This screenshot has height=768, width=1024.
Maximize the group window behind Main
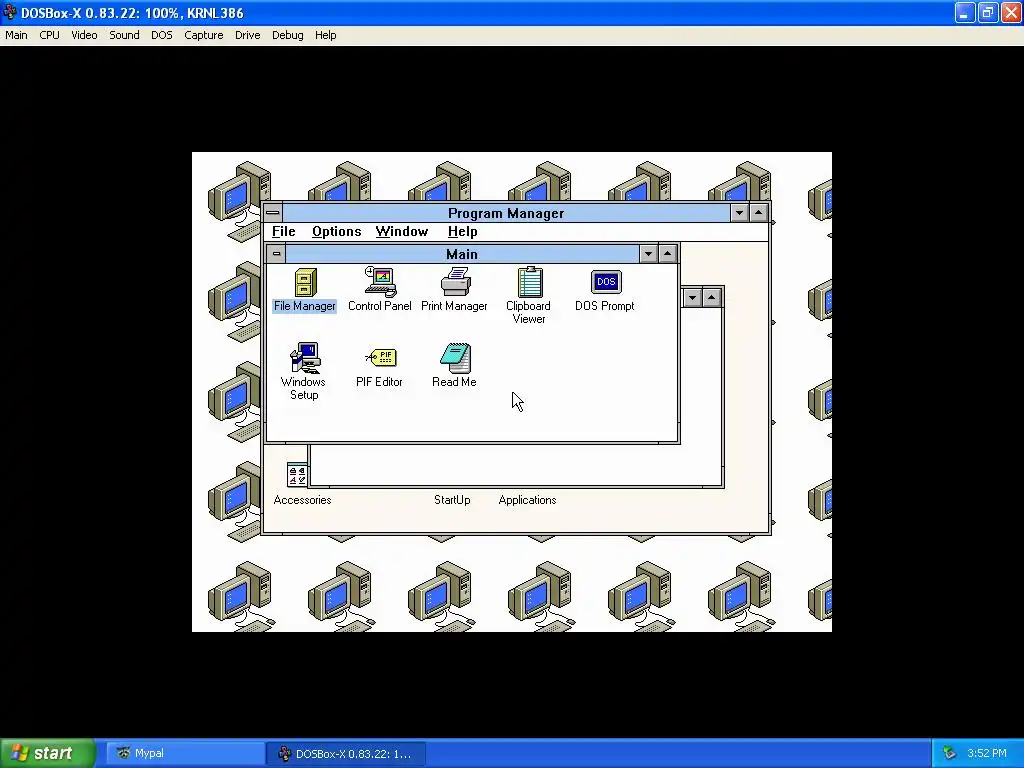(x=711, y=298)
